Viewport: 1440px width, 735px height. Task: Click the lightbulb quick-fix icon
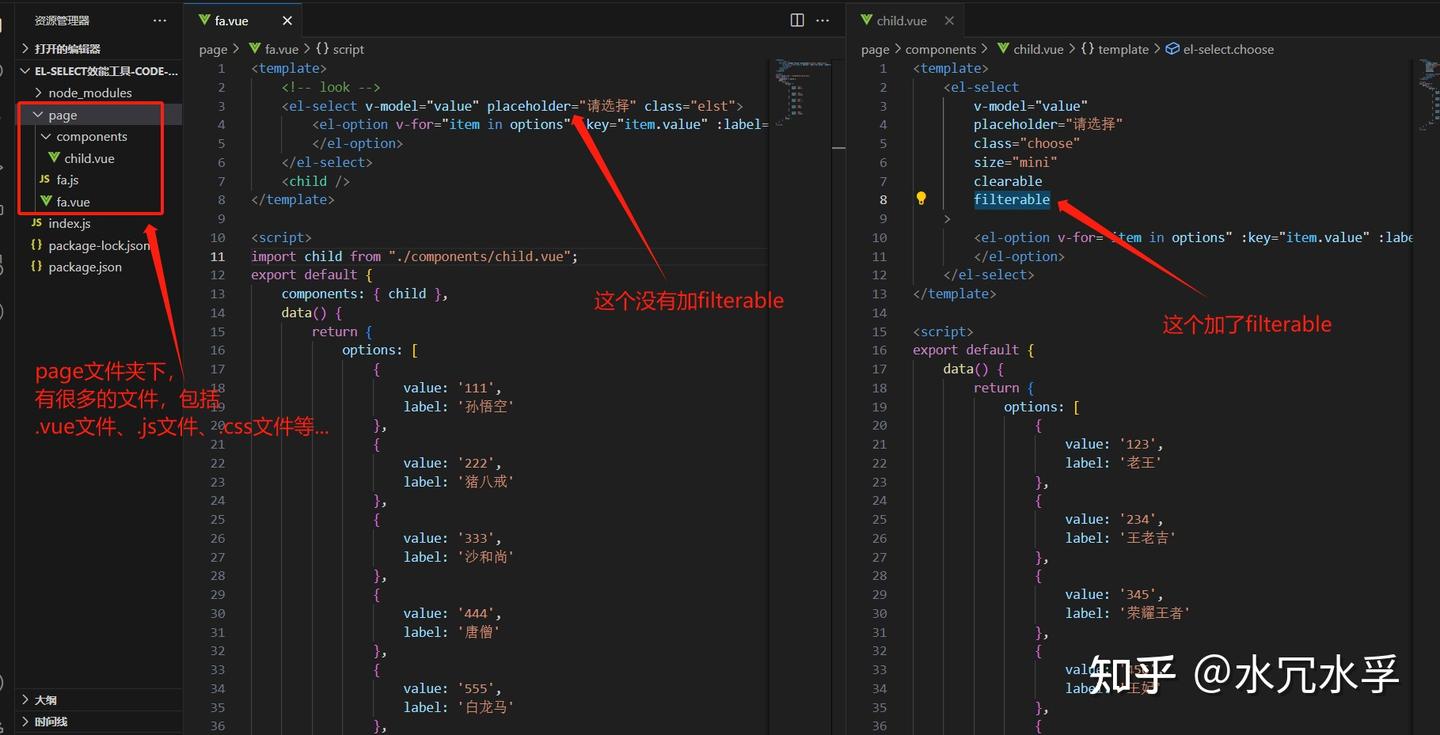coord(921,199)
